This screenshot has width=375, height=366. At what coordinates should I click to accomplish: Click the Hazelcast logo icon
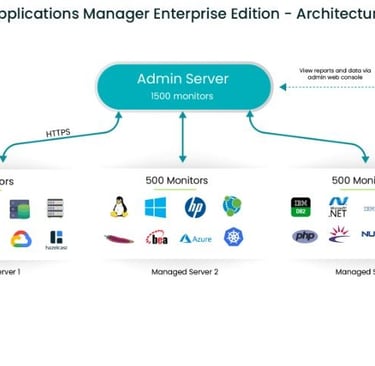coord(56,240)
